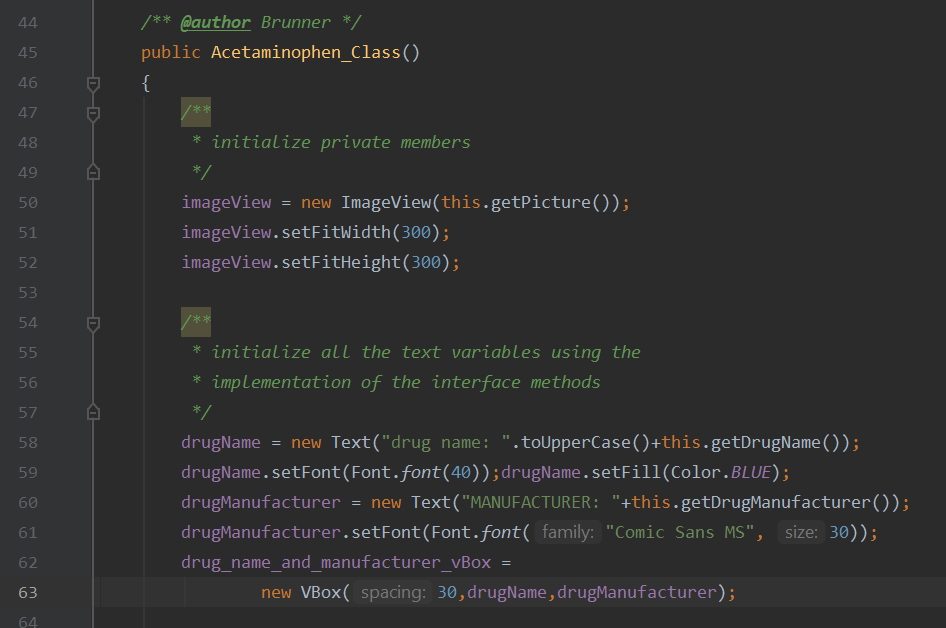Click the drugManufacturer variable on line 60
This screenshot has height=628, width=946.
click(261, 503)
